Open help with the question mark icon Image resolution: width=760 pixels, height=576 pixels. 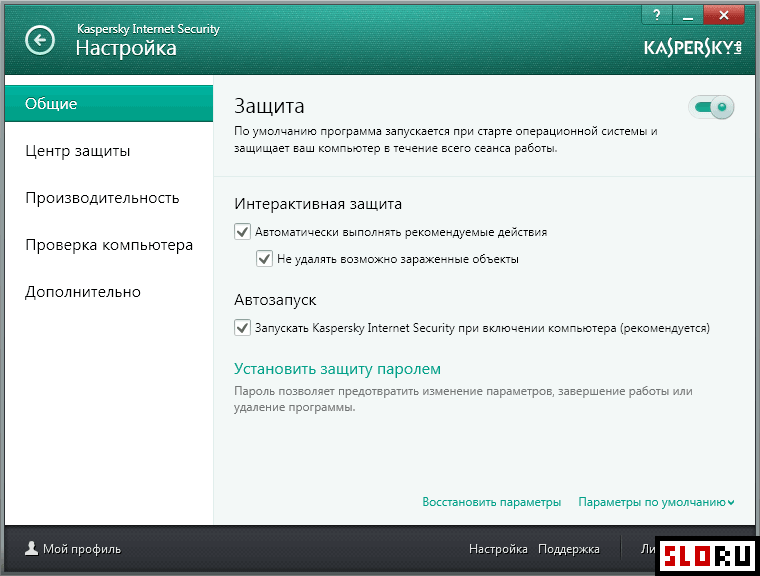(x=657, y=15)
